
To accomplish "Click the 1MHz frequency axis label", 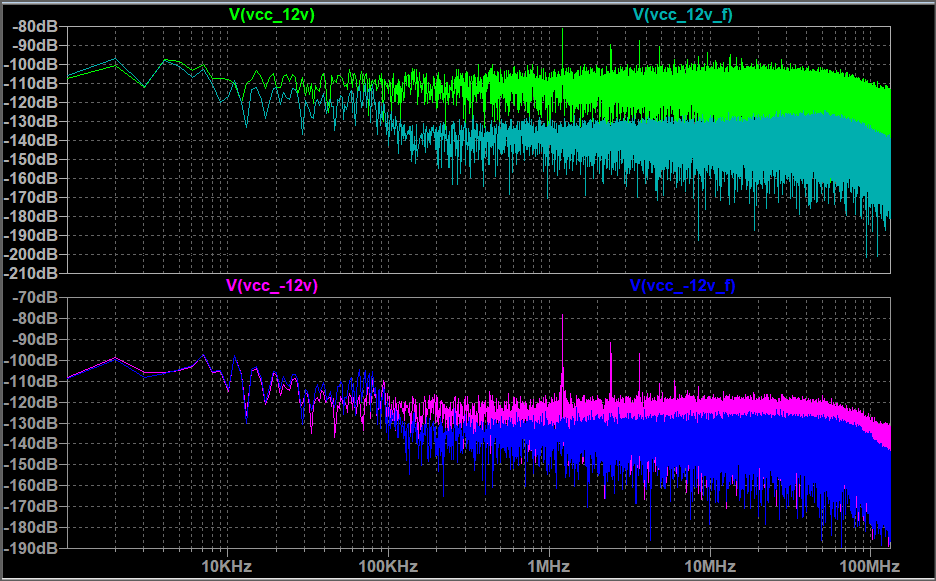I will [x=549, y=565].
